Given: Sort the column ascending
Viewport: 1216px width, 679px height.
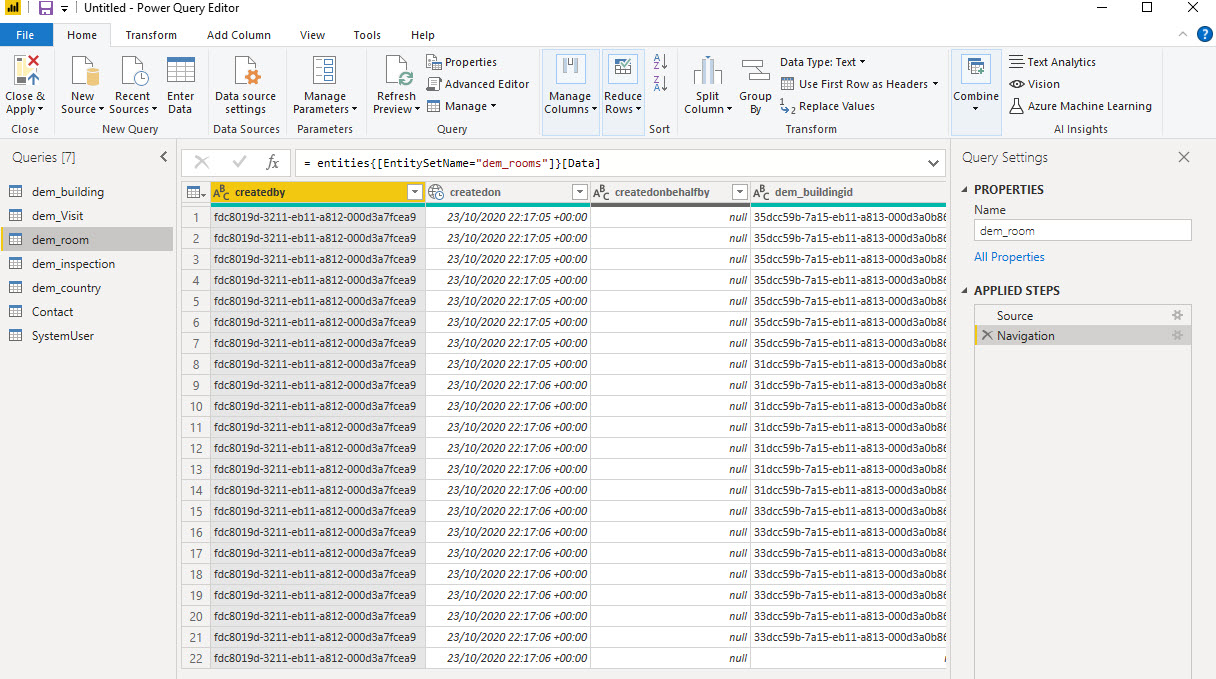Looking at the screenshot, I should 660,62.
